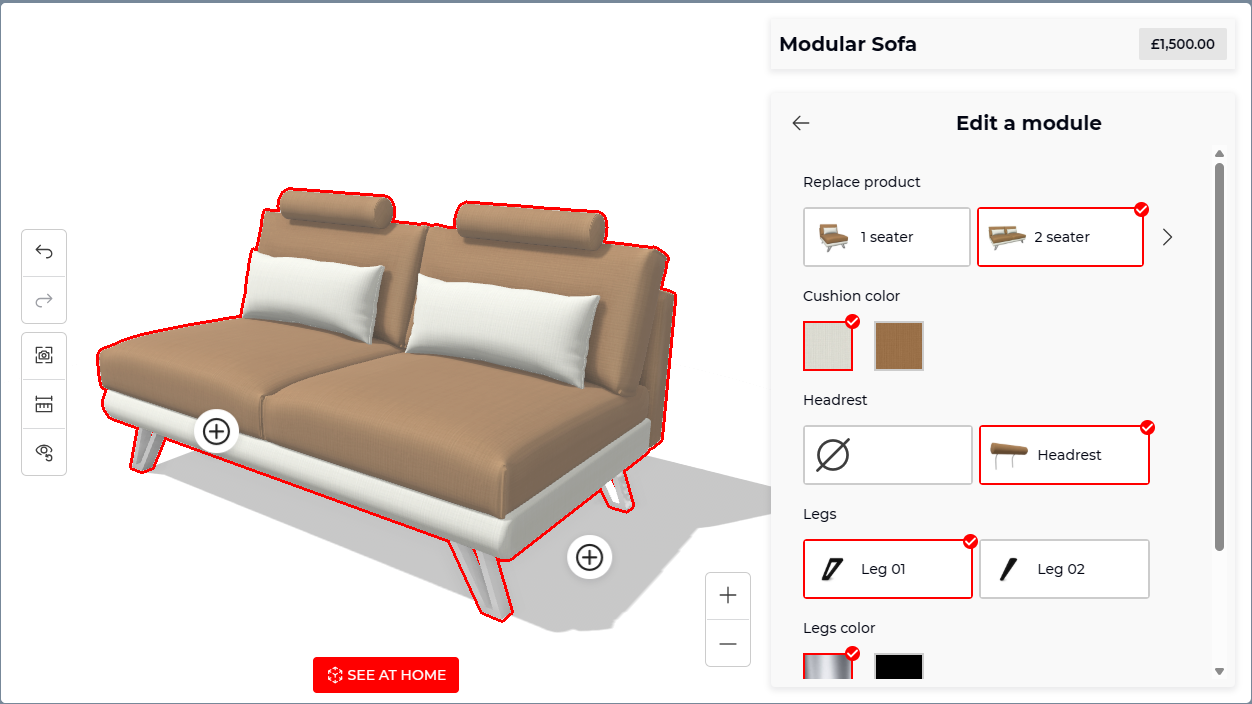Go back with the left arrow
Image resolution: width=1252 pixels, height=704 pixels.
[x=801, y=123]
